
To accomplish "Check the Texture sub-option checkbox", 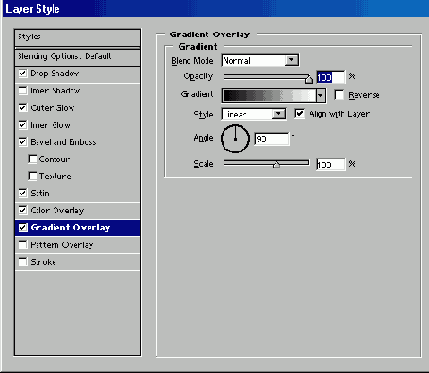I will click(33, 176).
